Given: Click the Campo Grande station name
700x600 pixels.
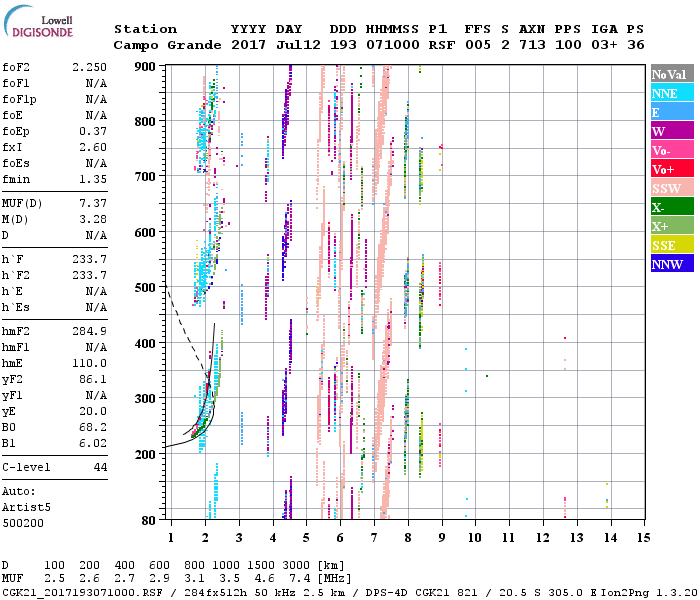Looking at the screenshot, I should 167,45.
